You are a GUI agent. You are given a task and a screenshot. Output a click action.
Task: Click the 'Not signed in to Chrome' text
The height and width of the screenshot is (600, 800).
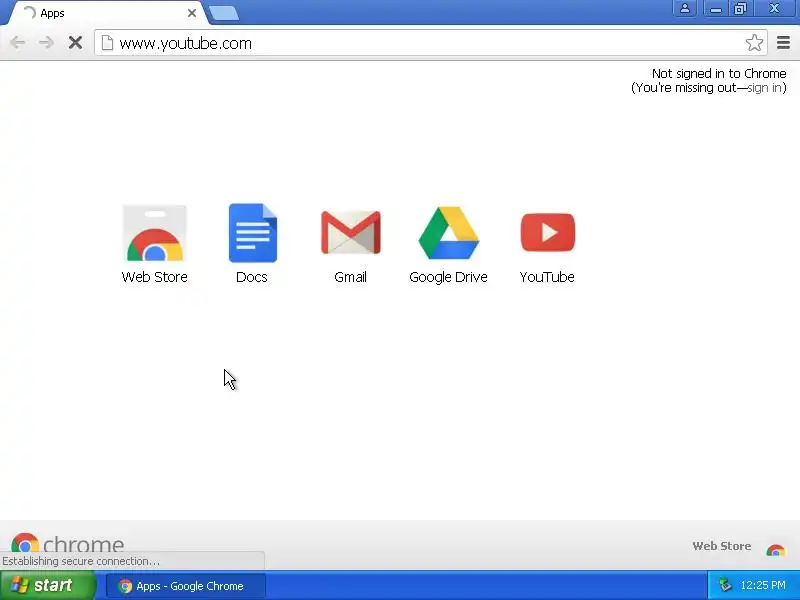(719, 73)
